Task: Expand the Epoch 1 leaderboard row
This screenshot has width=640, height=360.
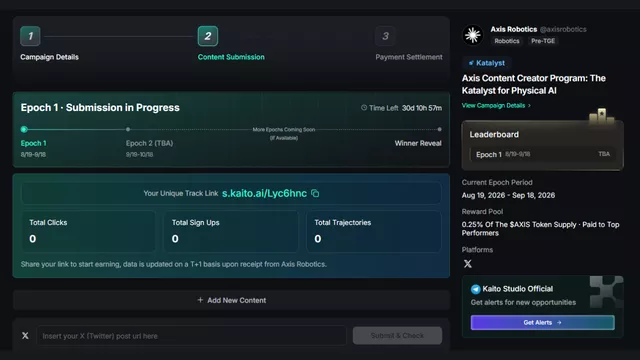Action: pos(542,154)
